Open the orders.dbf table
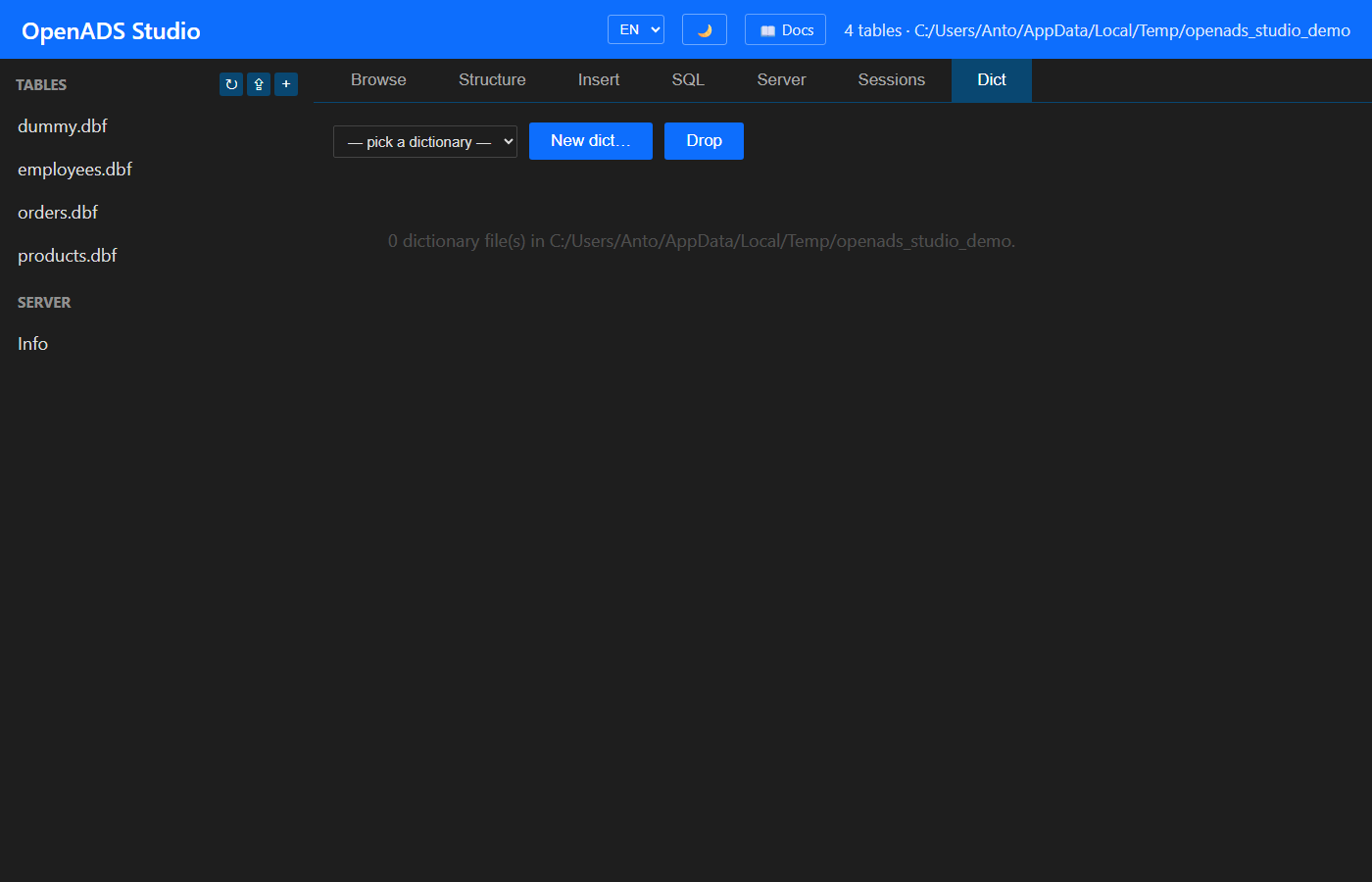 [157, 213]
